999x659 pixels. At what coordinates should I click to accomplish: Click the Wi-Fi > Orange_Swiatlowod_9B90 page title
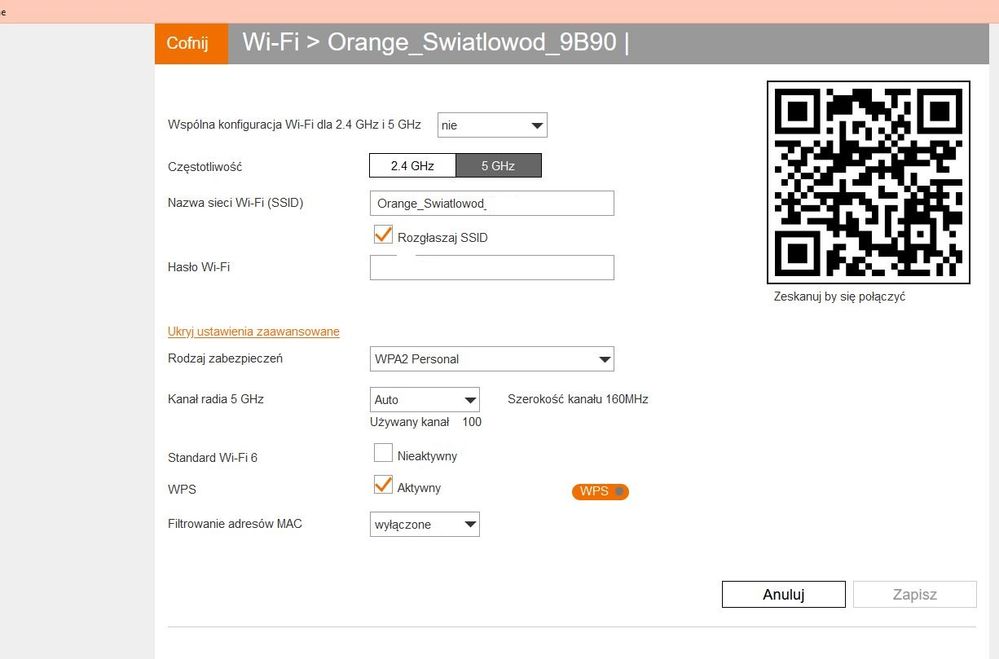435,44
